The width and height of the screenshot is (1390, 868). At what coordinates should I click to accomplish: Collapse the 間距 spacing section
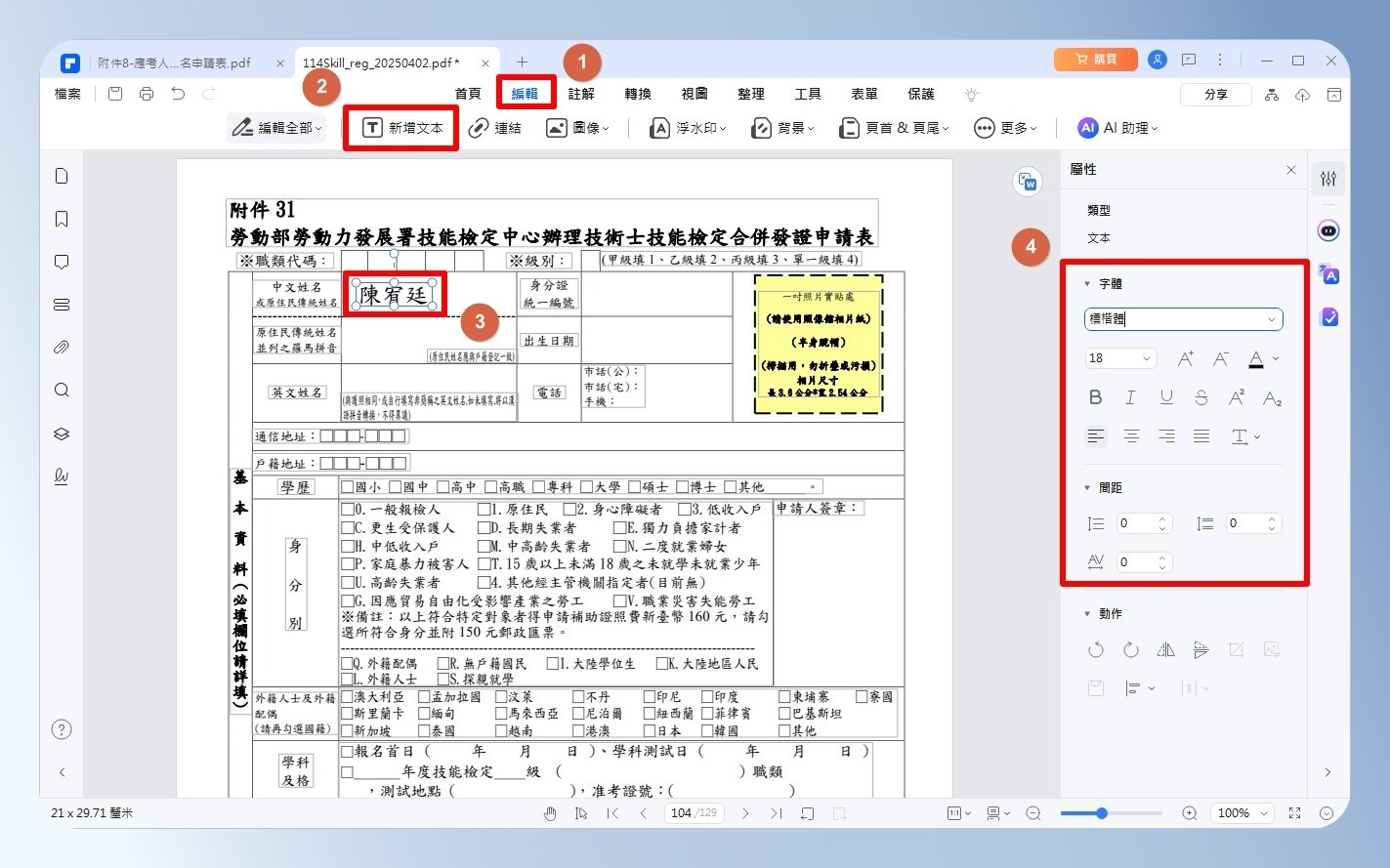[x=1087, y=487]
